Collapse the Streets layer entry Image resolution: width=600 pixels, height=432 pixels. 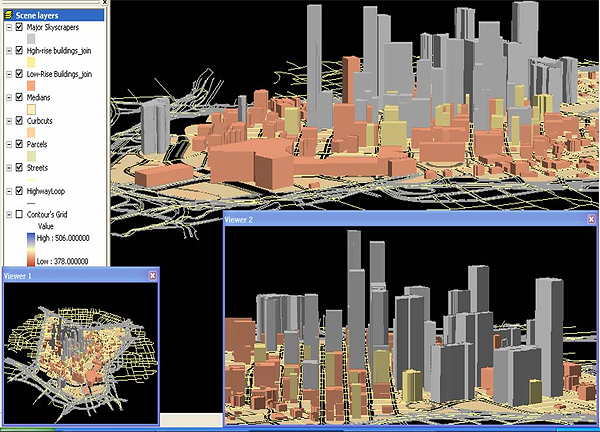(x=9, y=168)
